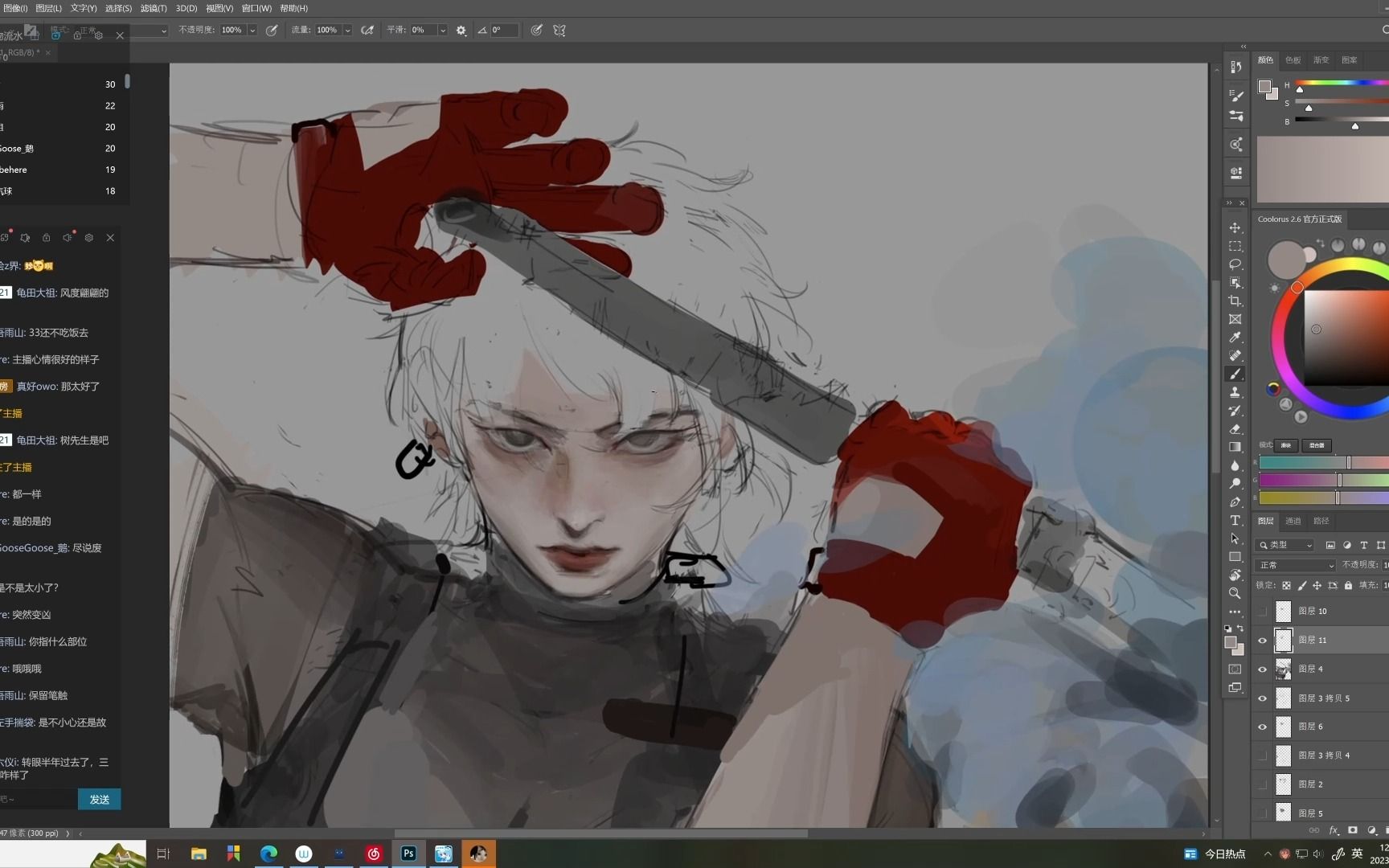Open layer filter 类型 dropdown
This screenshot has height=868, width=1389.
[1285, 545]
